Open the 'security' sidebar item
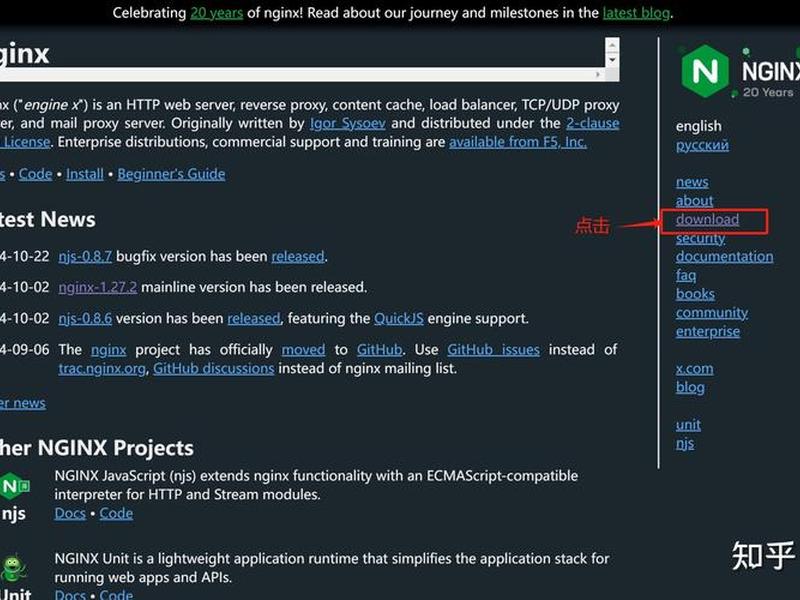 (701, 238)
